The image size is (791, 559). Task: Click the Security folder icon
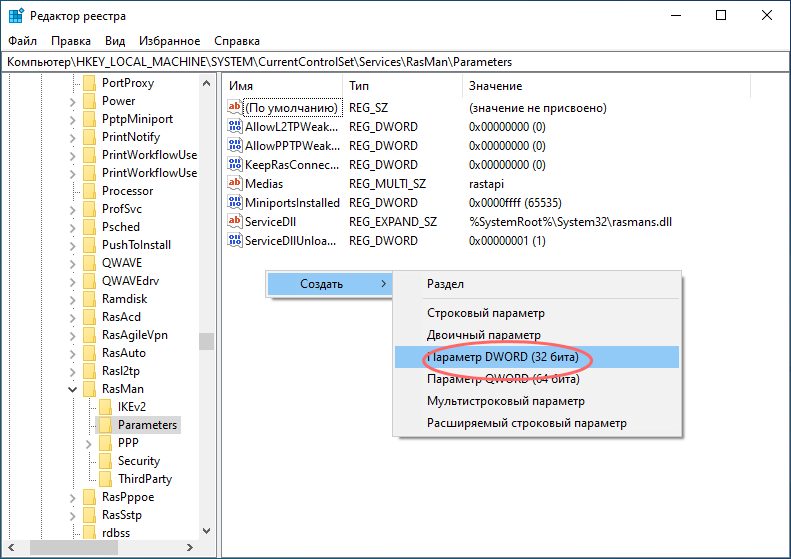(105, 461)
